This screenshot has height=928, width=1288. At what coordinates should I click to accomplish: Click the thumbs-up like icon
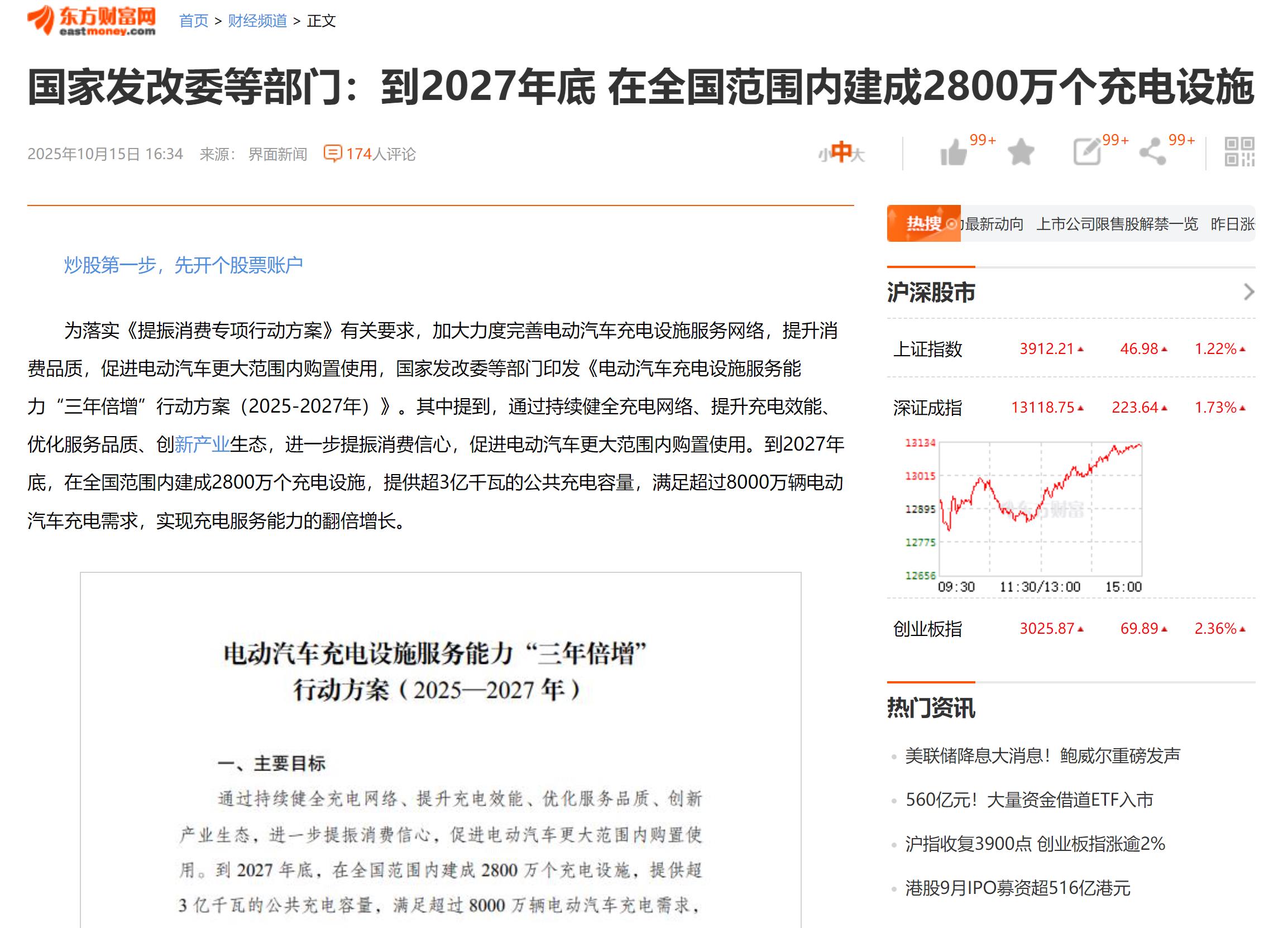(953, 153)
